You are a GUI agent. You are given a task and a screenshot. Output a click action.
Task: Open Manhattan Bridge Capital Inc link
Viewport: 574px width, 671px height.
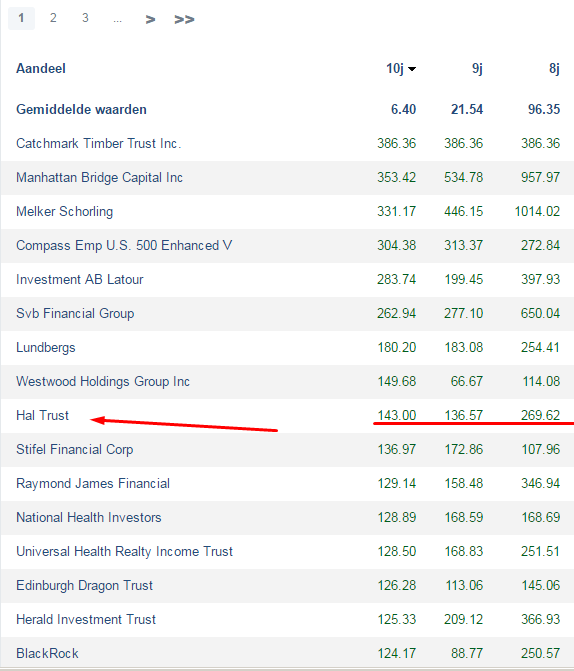pos(99,177)
